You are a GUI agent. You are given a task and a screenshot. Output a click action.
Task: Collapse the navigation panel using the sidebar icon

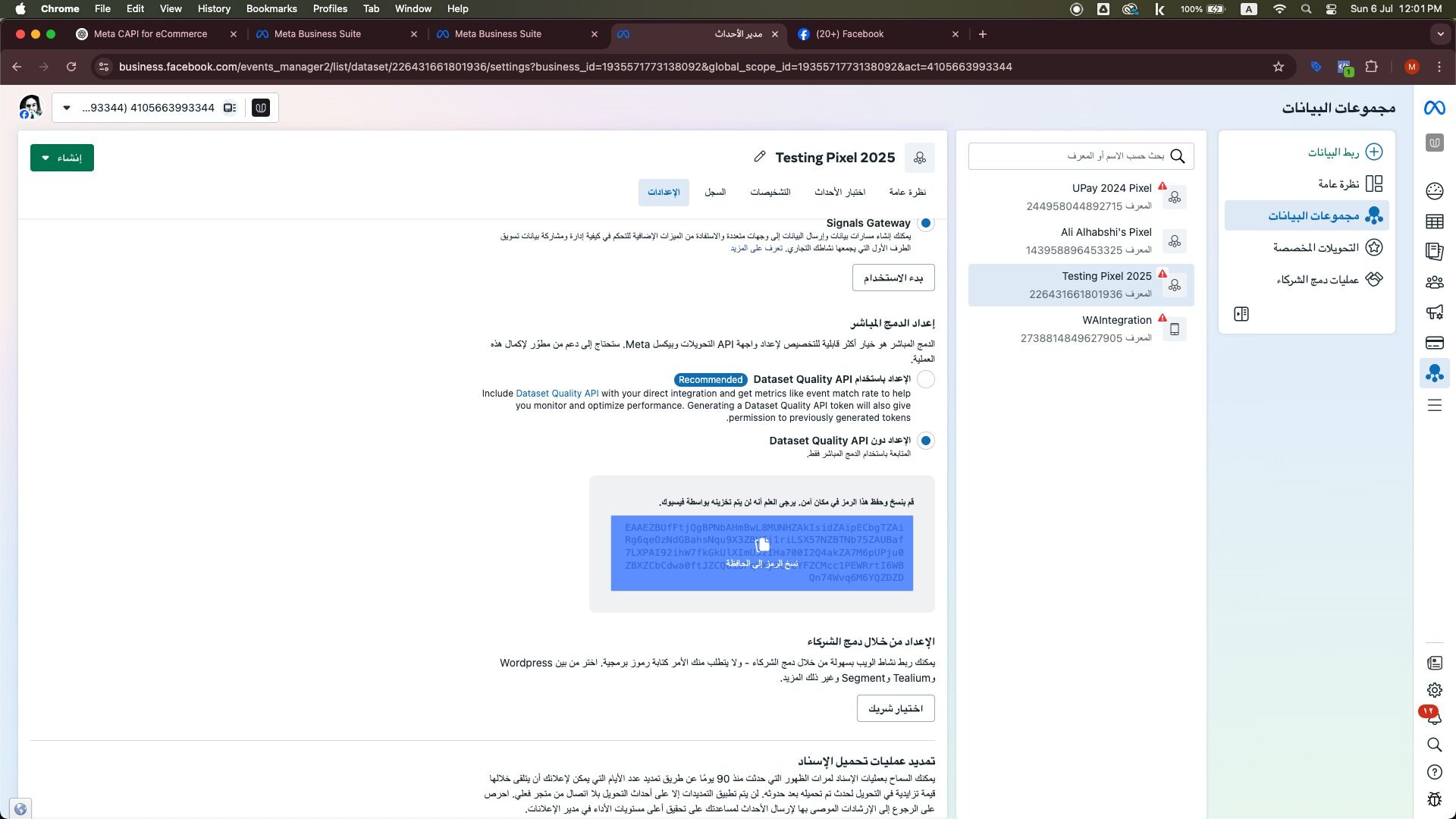point(1241,314)
